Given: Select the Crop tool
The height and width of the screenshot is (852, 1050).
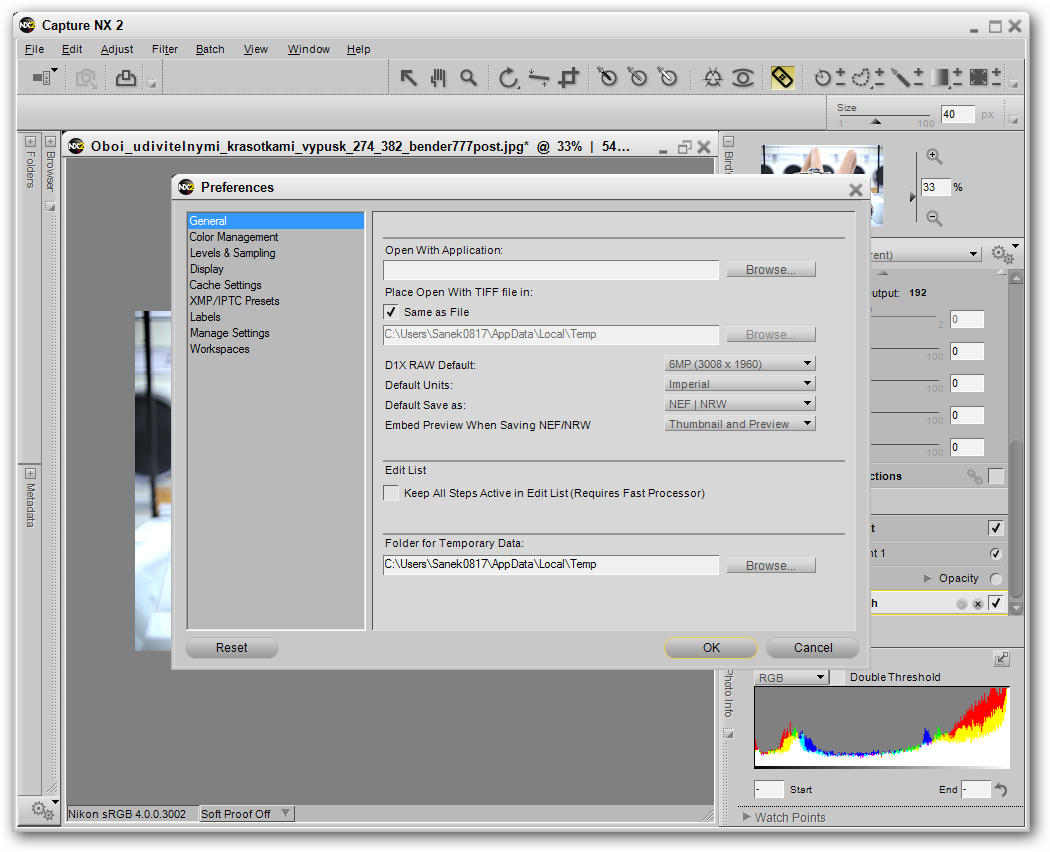Looking at the screenshot, I should tap(569, 78).
